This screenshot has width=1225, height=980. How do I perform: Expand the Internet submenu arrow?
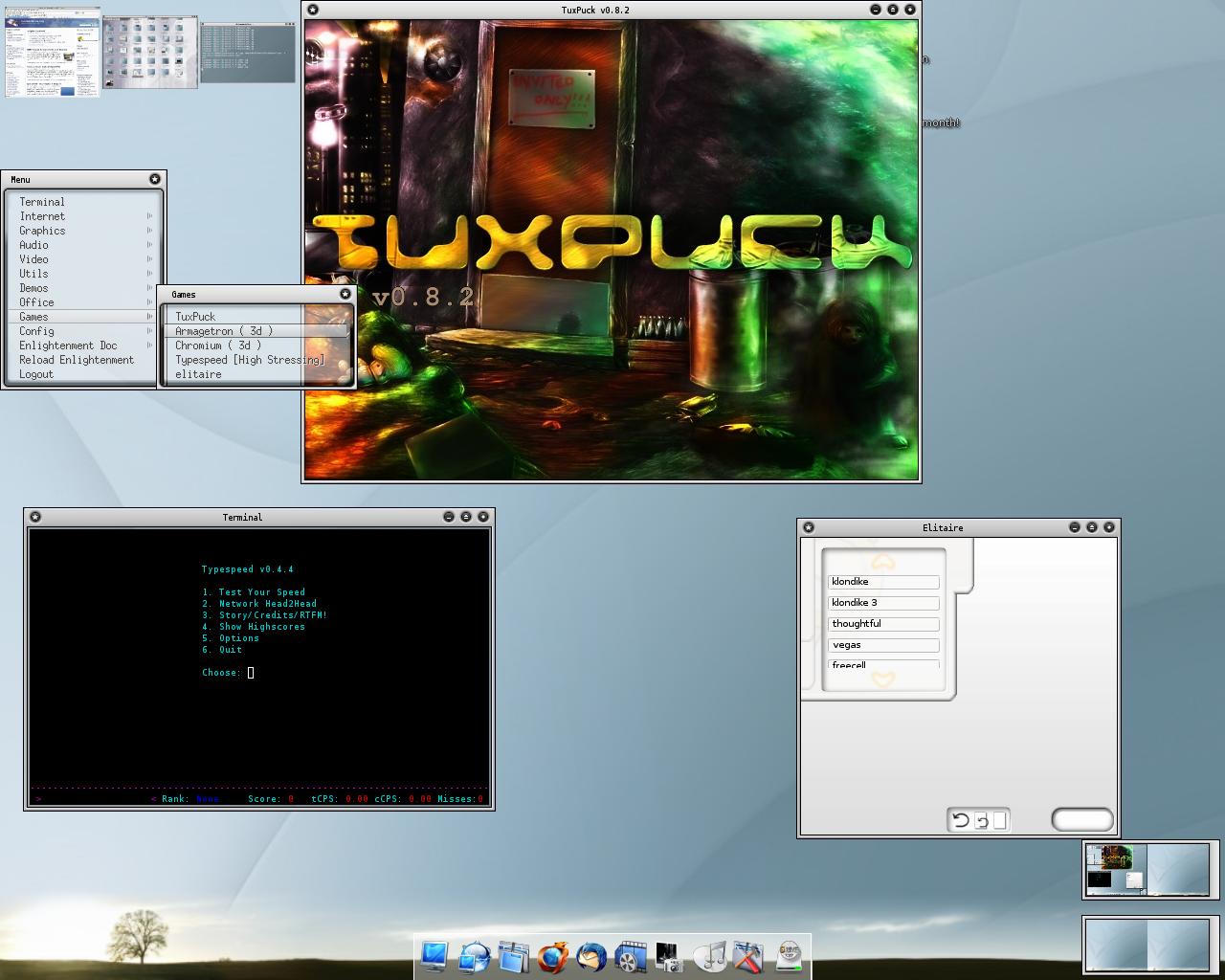(x=150, y=216)
